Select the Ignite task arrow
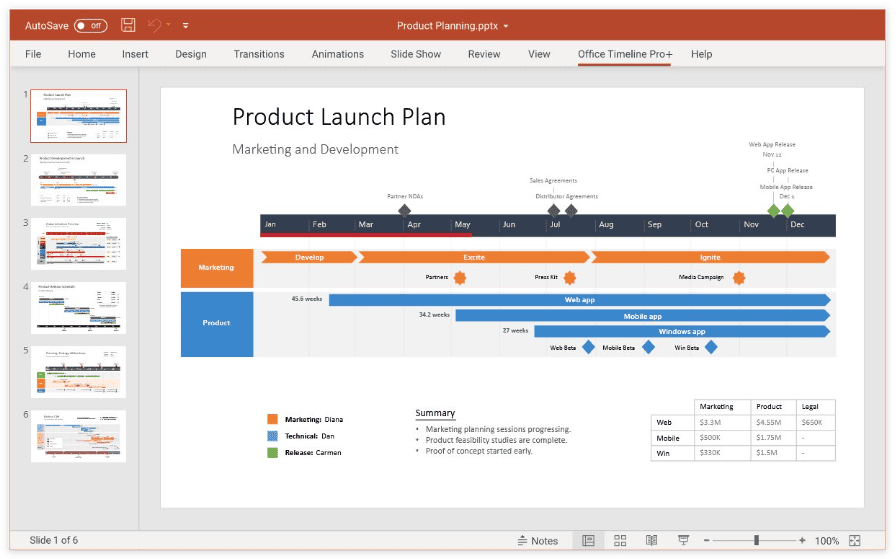This screenshot has width=896, height=559. point(710,257)
